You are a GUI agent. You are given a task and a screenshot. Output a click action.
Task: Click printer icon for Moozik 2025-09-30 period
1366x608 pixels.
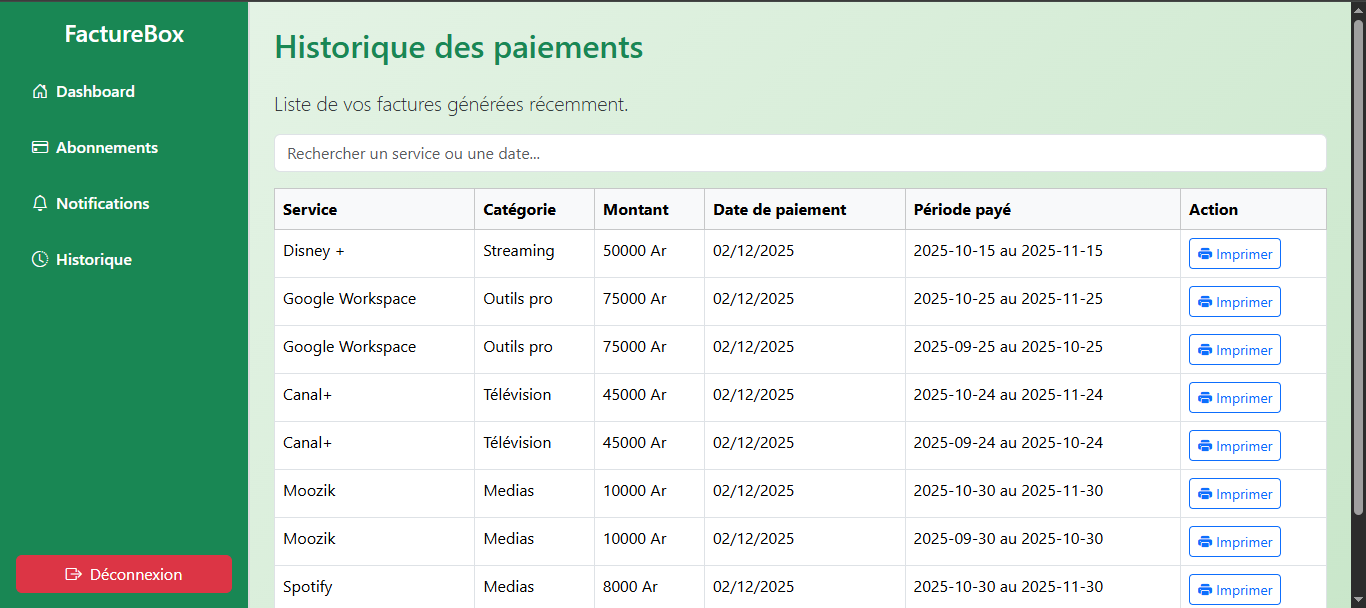[1205, 542]
